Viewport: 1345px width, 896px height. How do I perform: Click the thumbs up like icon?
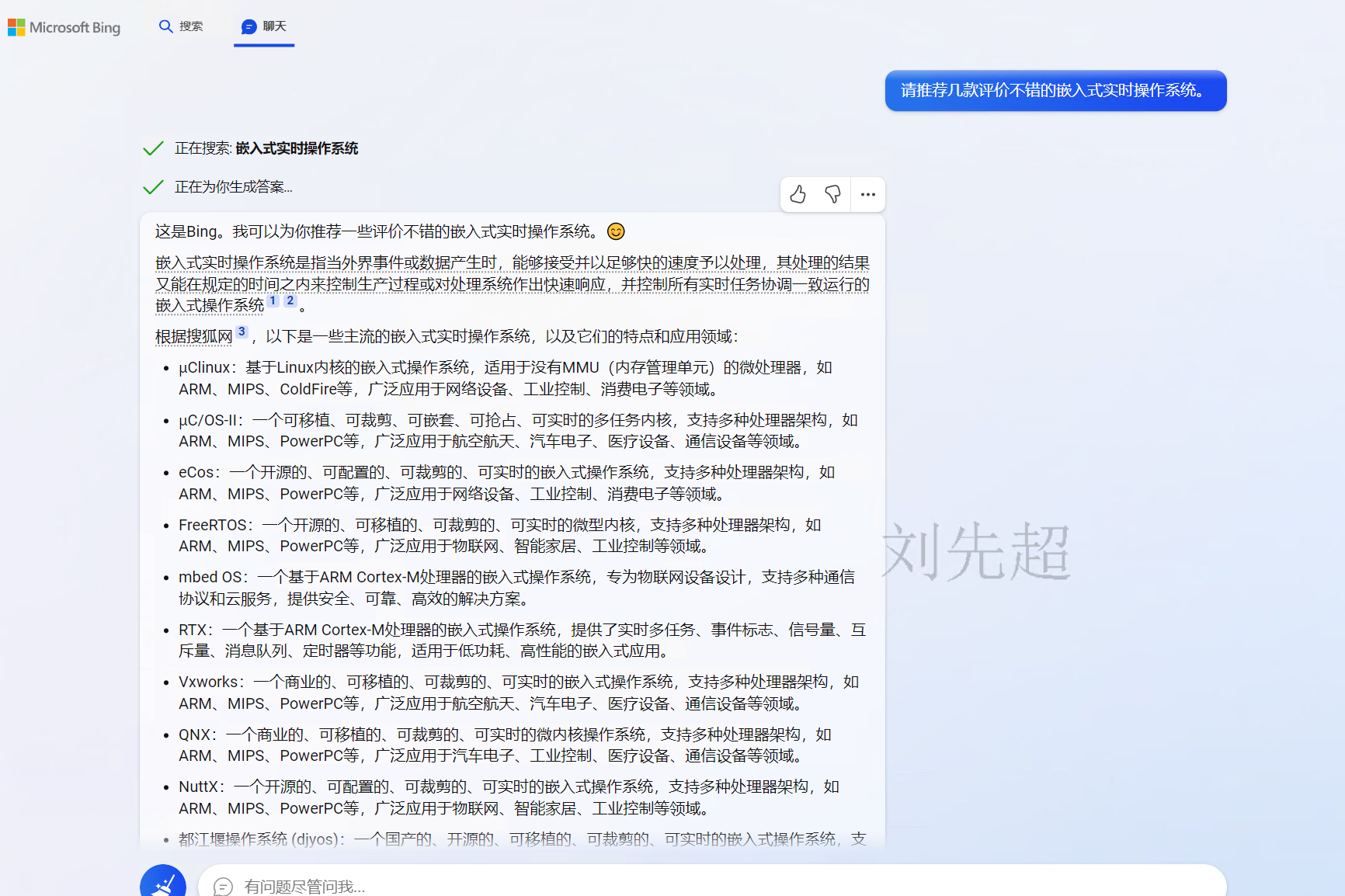pyautogui.click(x=798, y=194)
